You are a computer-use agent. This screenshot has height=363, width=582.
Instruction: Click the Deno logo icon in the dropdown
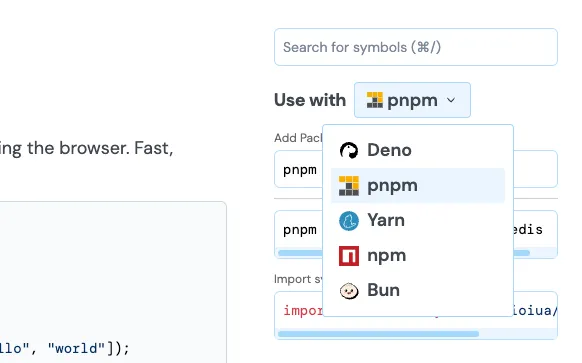[349, 150]
